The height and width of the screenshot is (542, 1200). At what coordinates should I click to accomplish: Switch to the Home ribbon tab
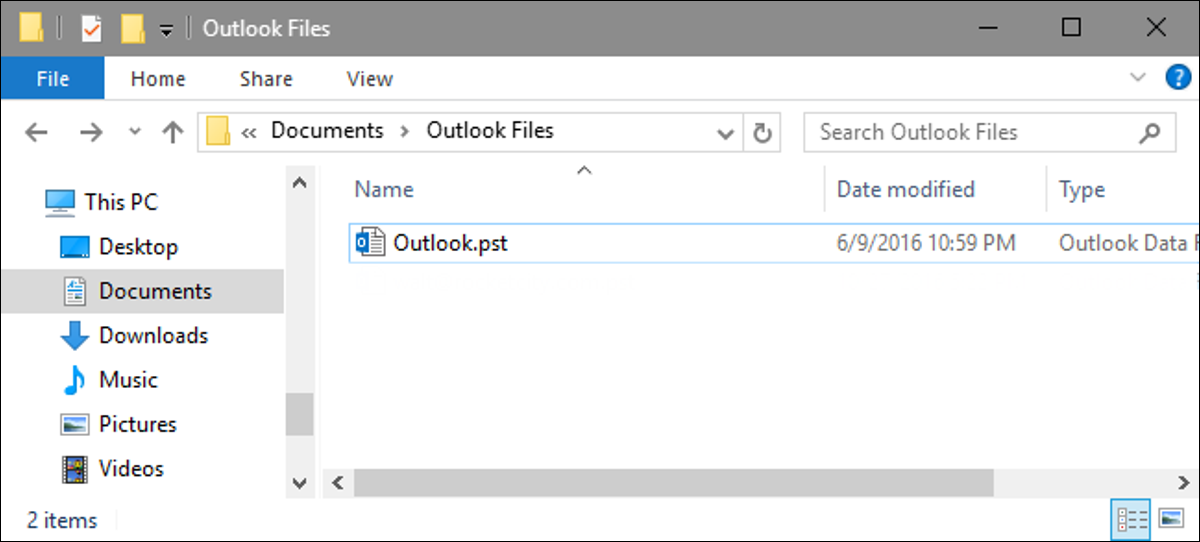tap(158, 79)
